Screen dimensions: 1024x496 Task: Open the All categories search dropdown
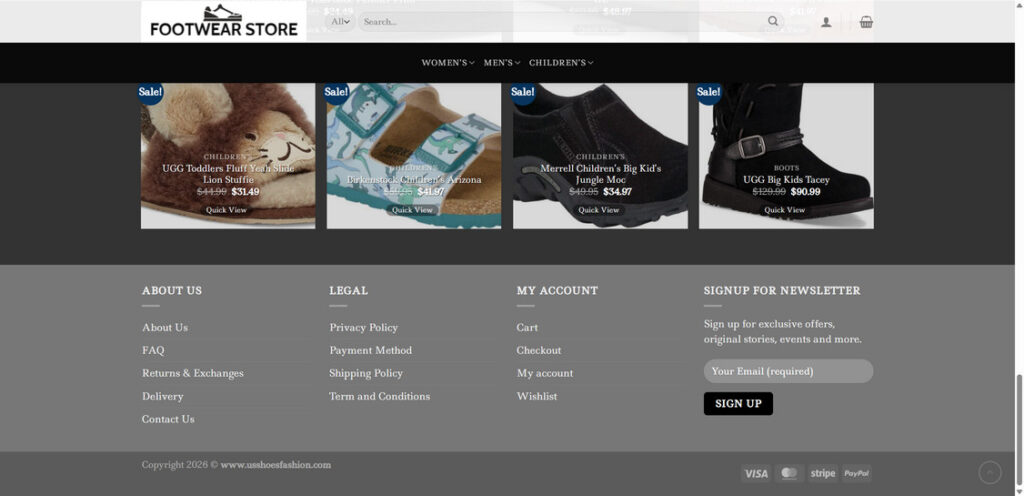(x=340, y=22)
